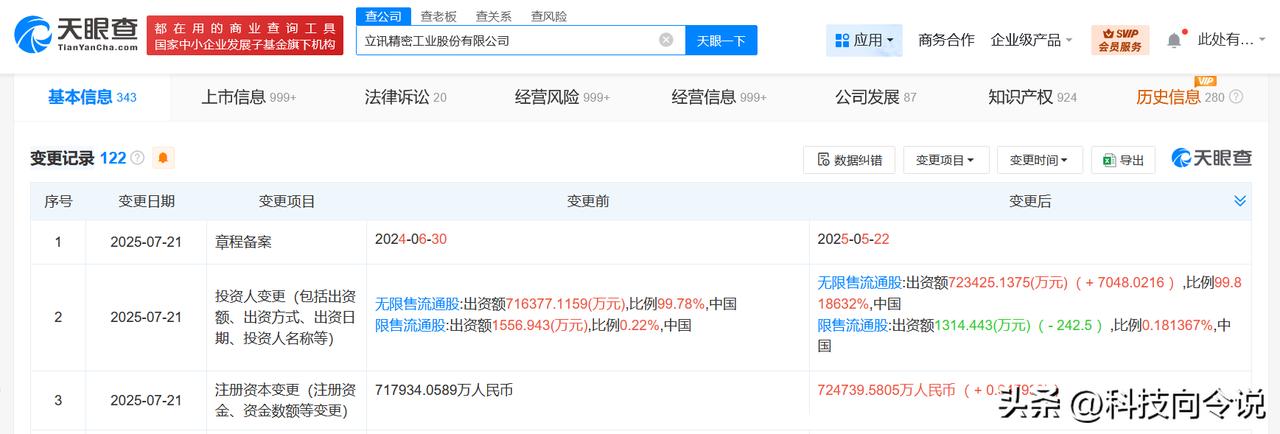Click the 变更后 column header
The height and width of the screenshot is (434, 1280).
point(1030,201)
